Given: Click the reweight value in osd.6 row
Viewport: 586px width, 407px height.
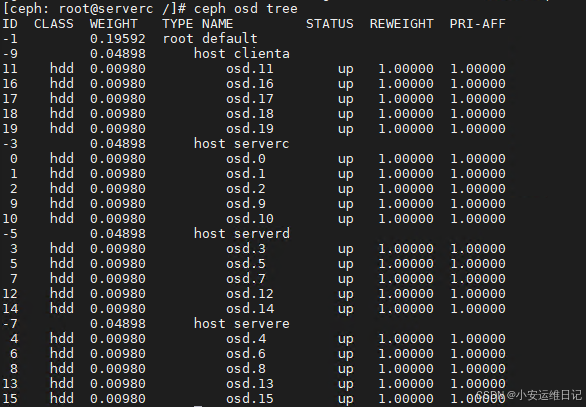Looking at the screenshot, I should (406, 354).
